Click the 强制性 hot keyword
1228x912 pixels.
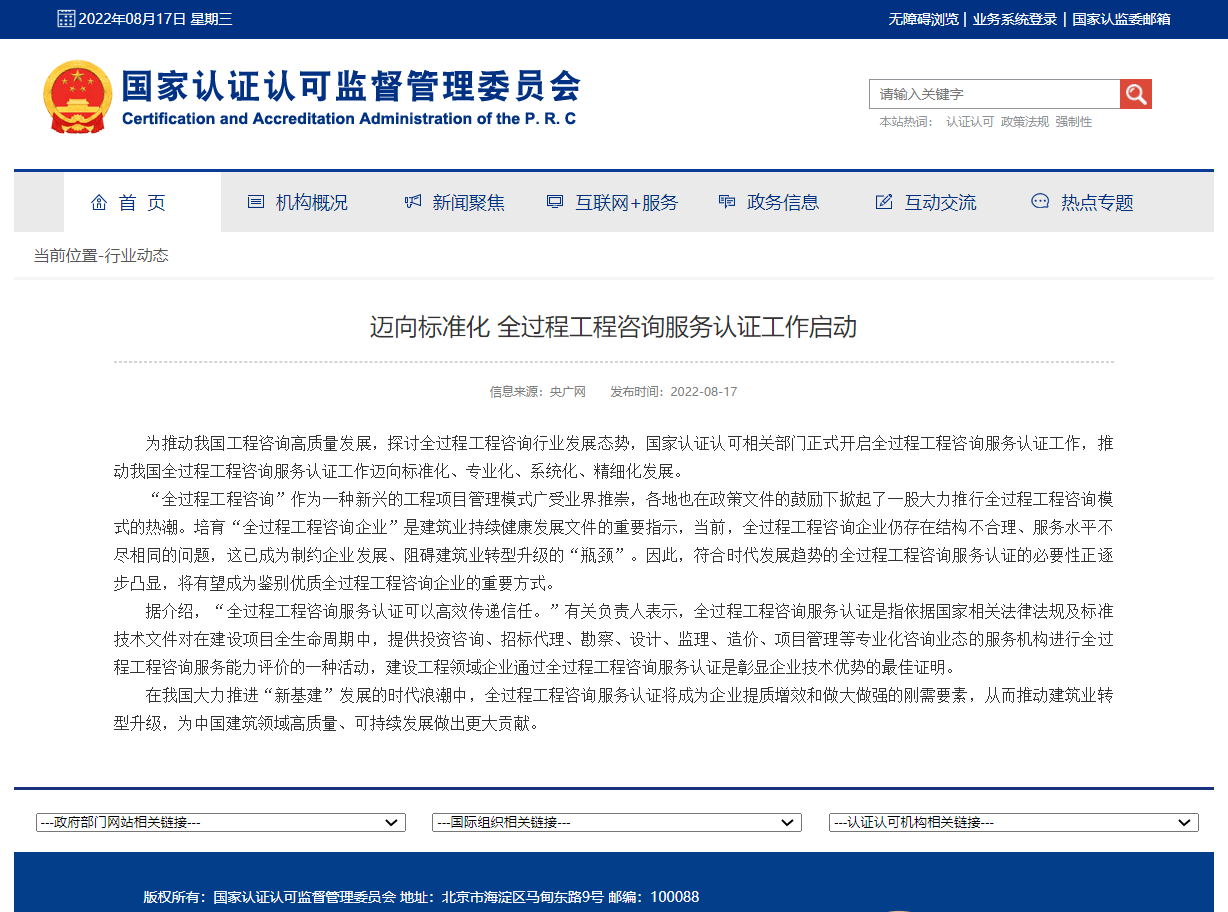tap(1073, 121)
